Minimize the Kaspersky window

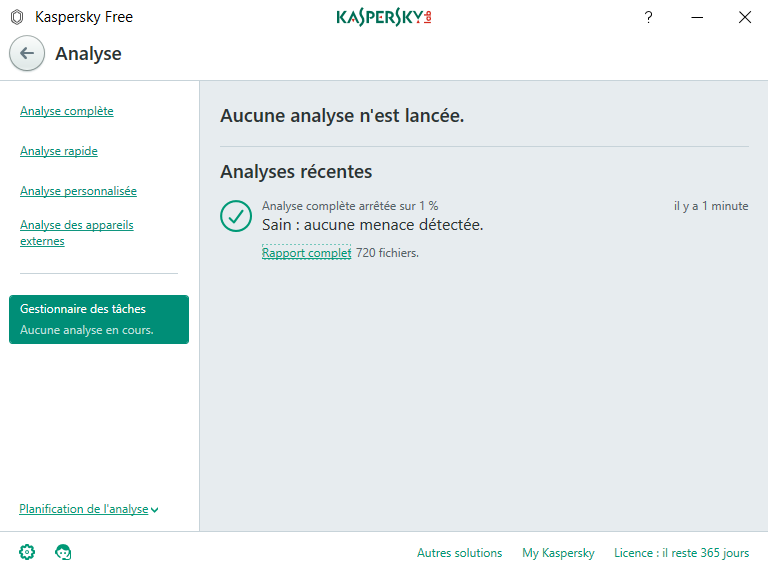coord(697,17)
